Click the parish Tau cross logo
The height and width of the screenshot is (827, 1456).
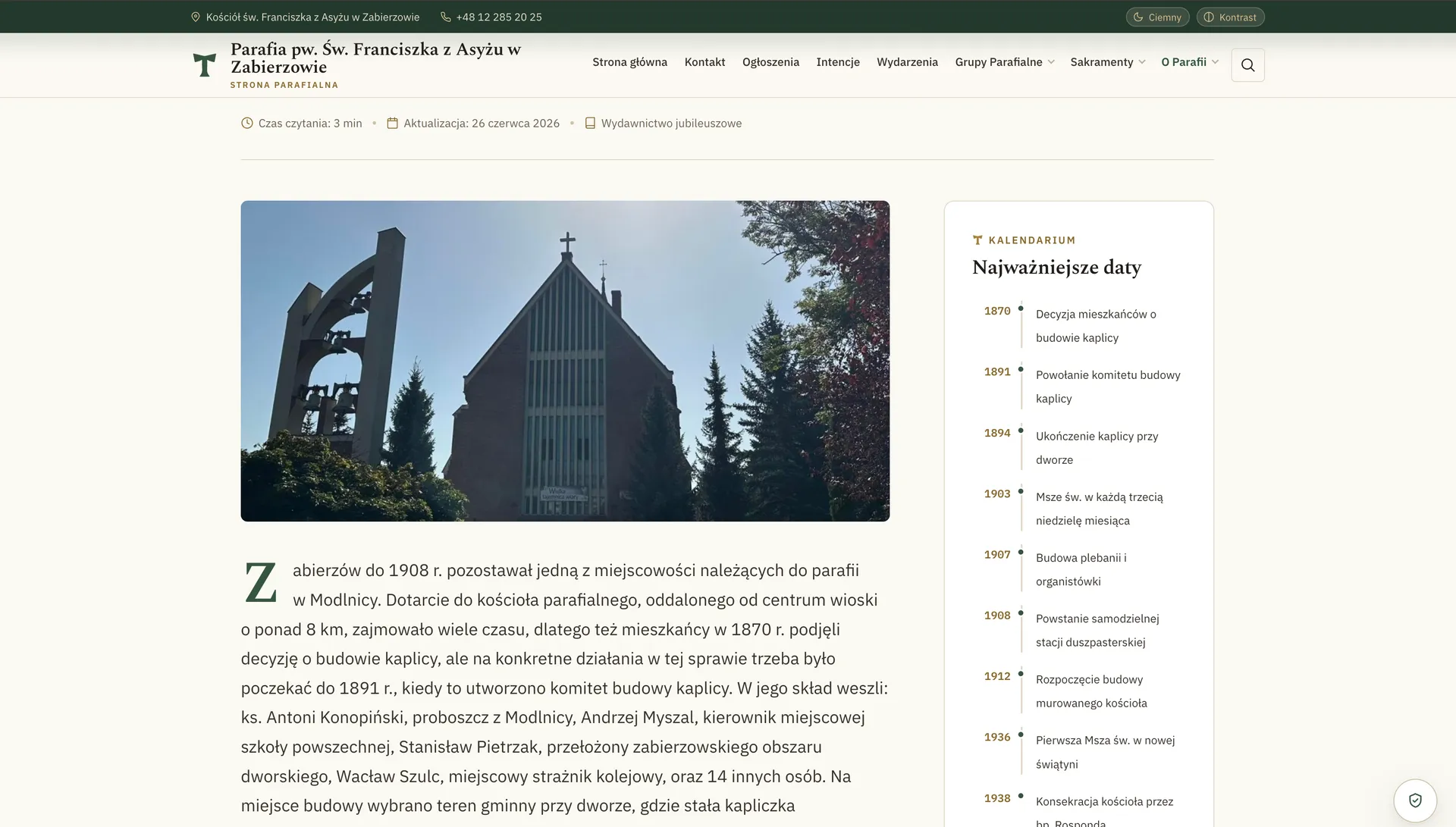tap(204, 65)
